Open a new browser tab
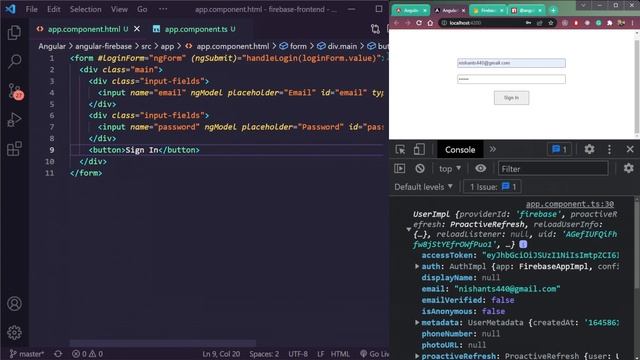The width and height of the screenshot is (640, 360). tap(553, 10)
